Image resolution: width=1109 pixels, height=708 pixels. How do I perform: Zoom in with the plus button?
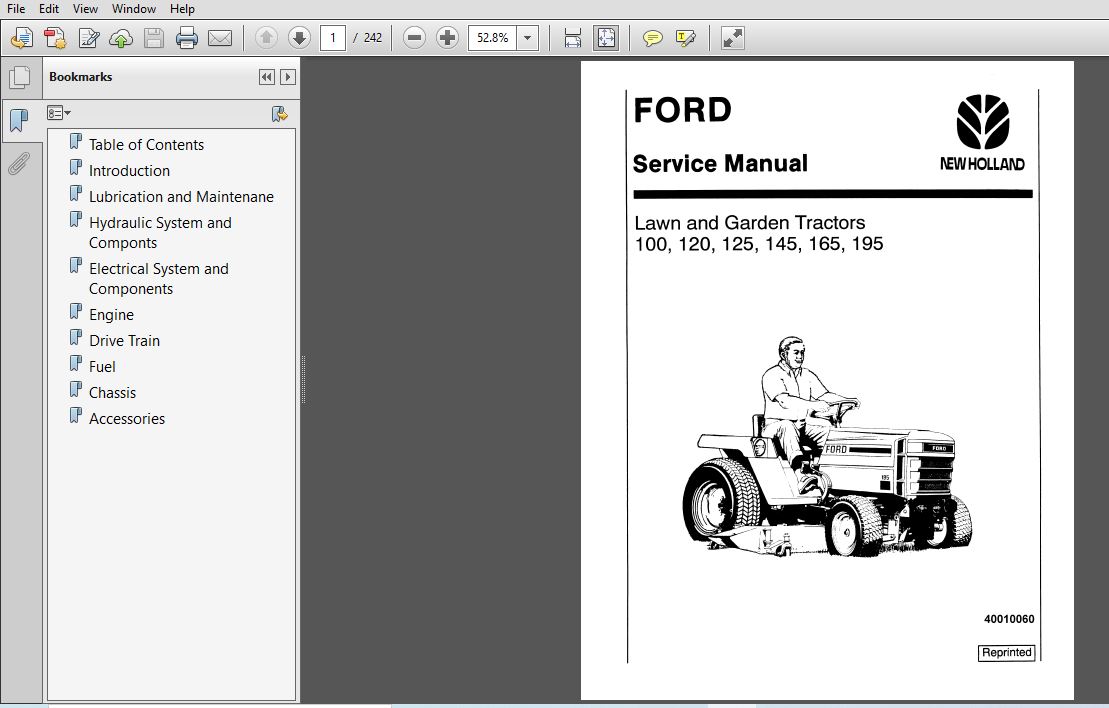447,38
